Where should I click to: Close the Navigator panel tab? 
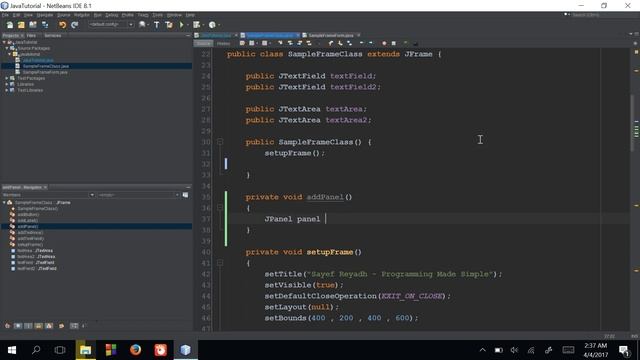click(x=45, y=187)
